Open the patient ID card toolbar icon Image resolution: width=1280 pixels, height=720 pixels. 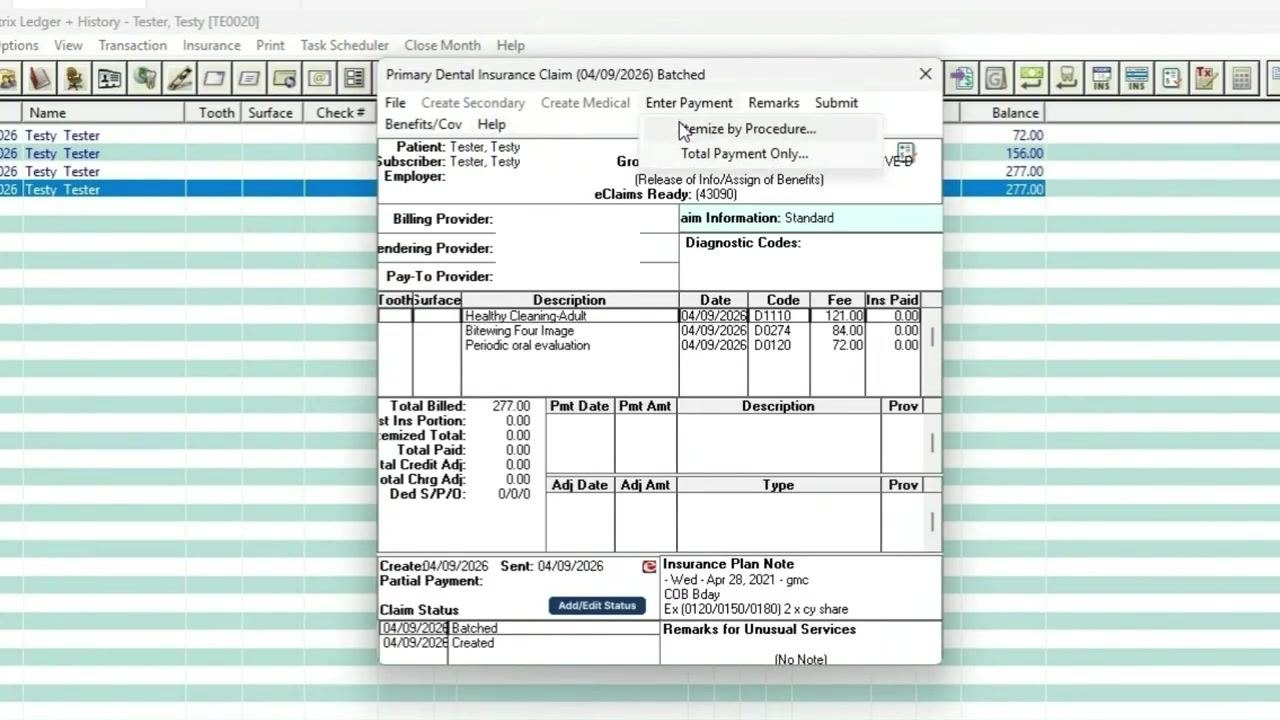coord(110,78)
